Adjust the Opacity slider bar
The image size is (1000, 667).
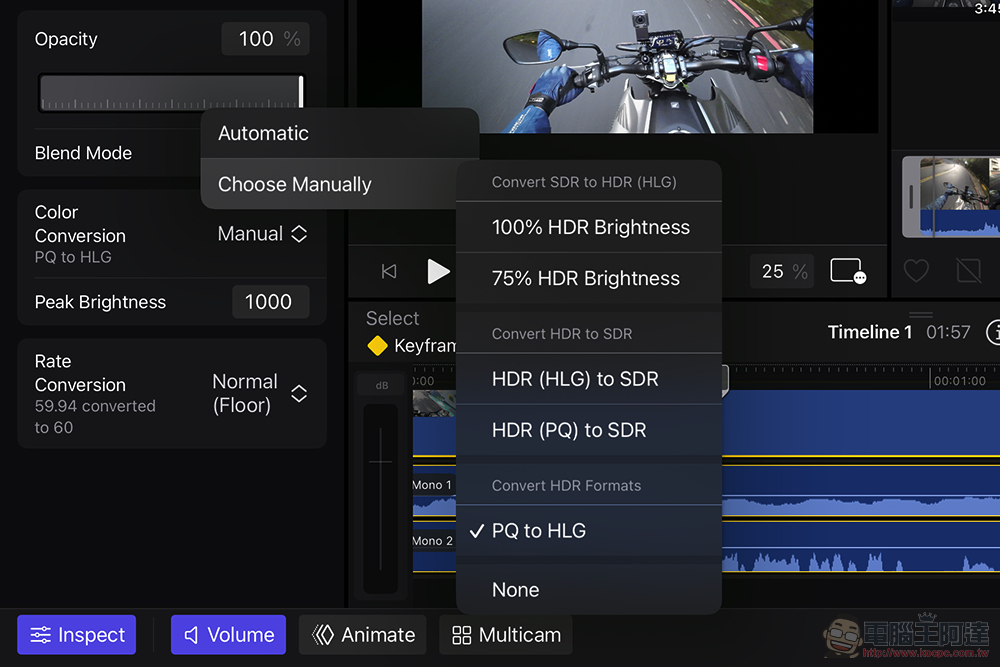(172, 93)
